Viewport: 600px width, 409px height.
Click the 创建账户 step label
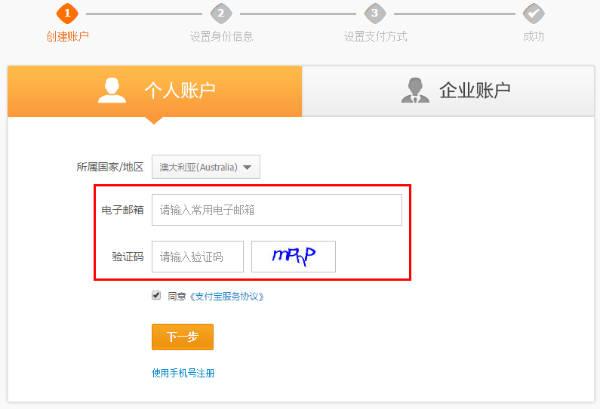point(68,37)
